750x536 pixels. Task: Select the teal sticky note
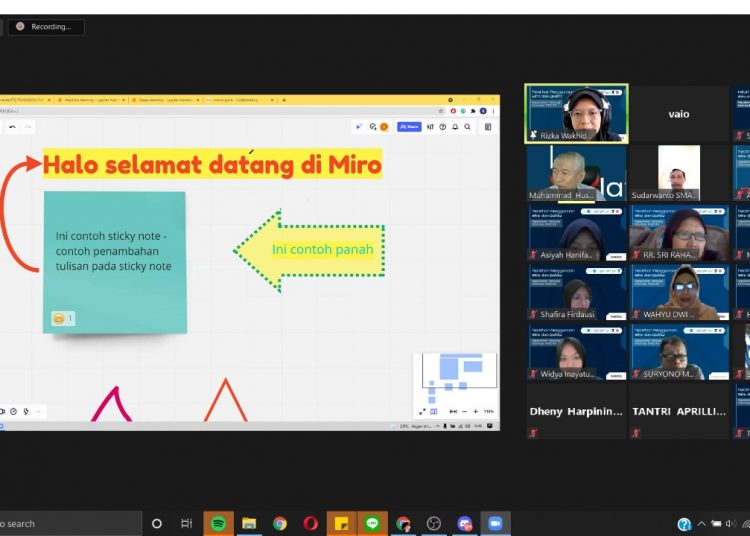[115, 262]
